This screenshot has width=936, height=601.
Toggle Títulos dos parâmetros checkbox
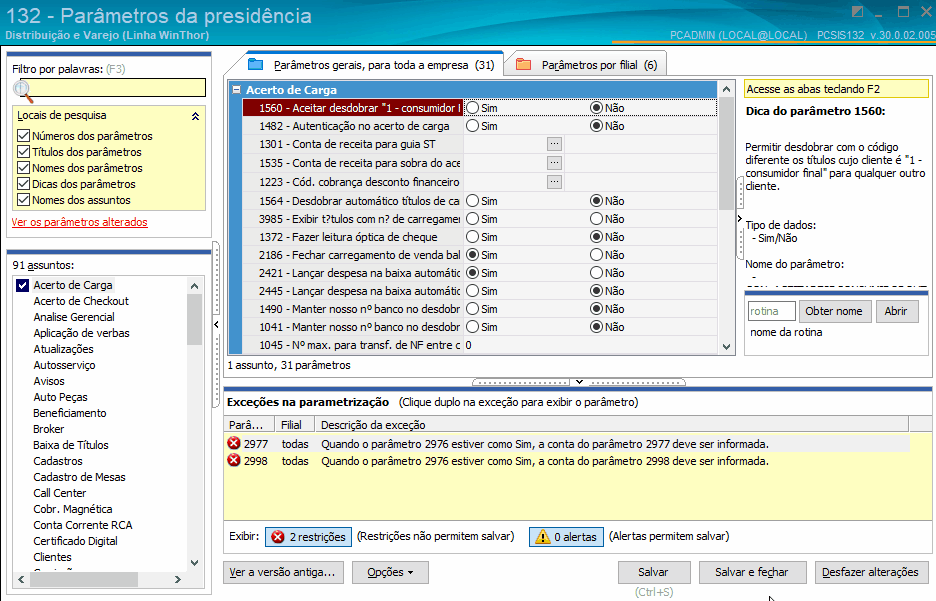23,152
